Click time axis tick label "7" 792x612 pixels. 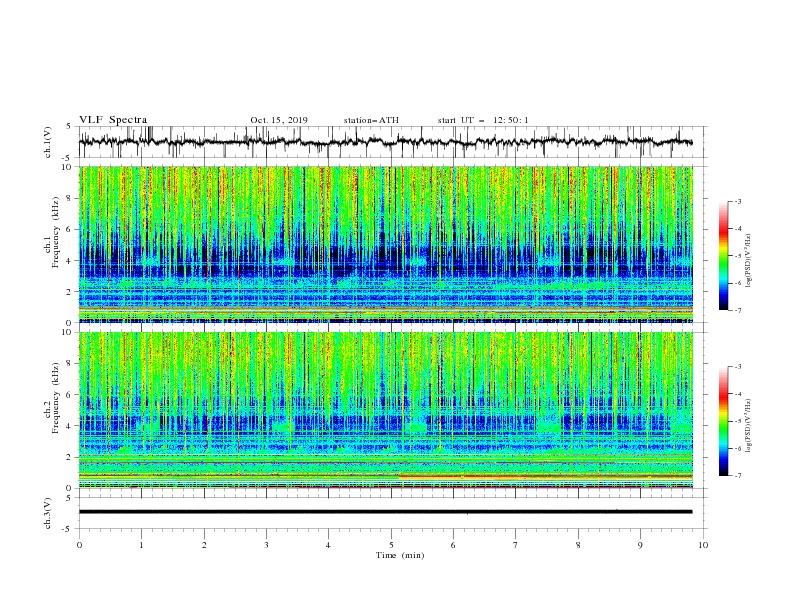516,545
